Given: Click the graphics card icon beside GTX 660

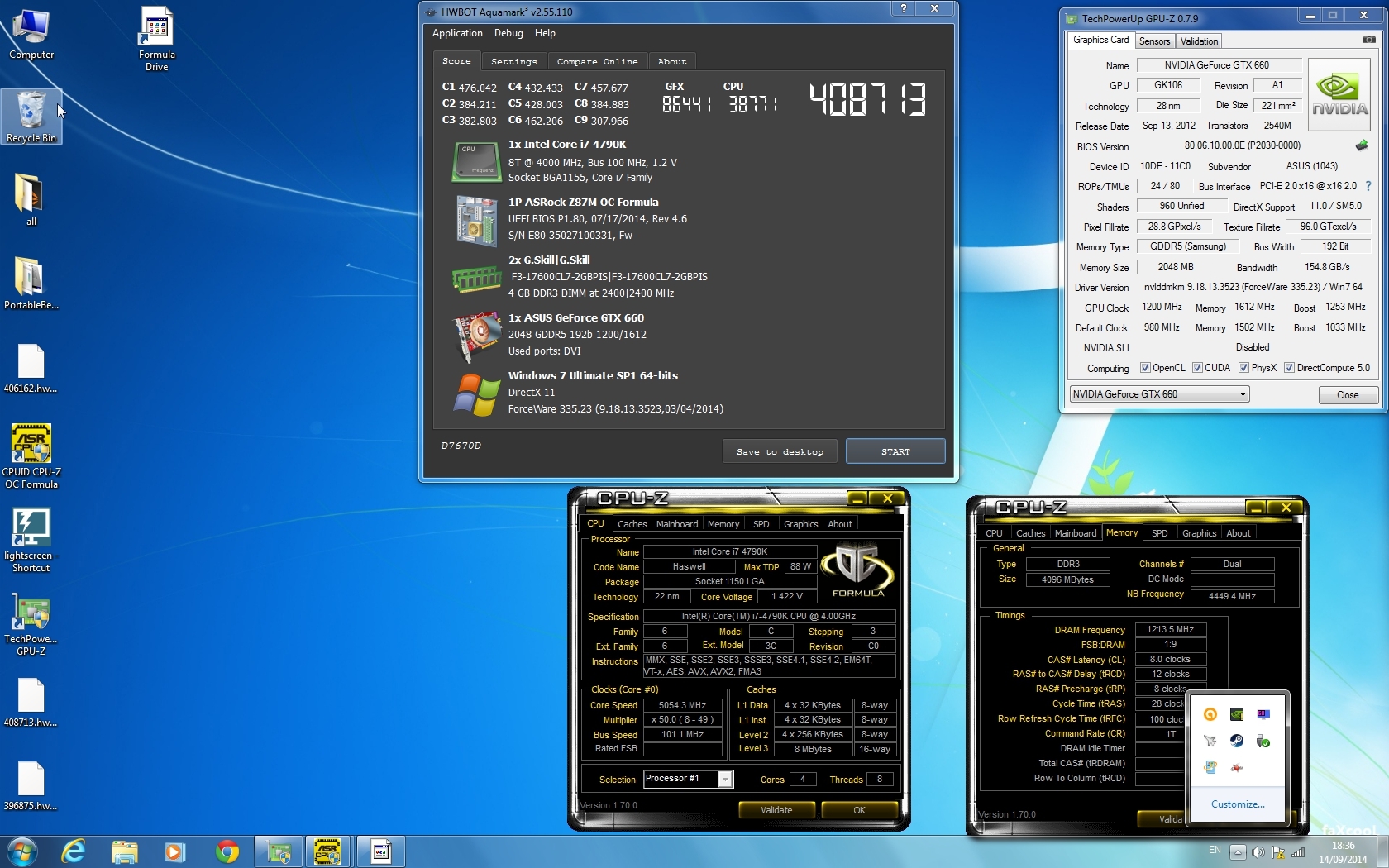Looking at the screenshot, I should point(476,337).
